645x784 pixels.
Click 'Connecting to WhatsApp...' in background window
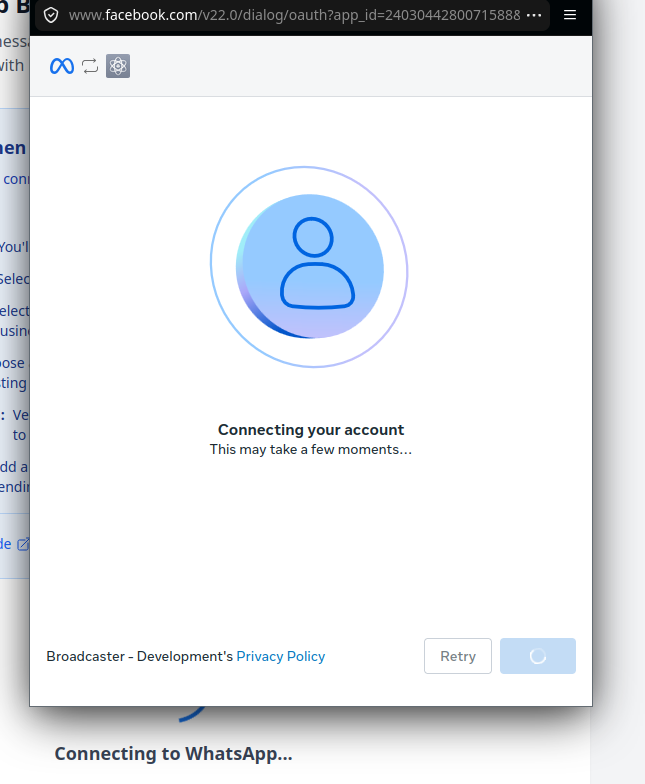[174, 754]
